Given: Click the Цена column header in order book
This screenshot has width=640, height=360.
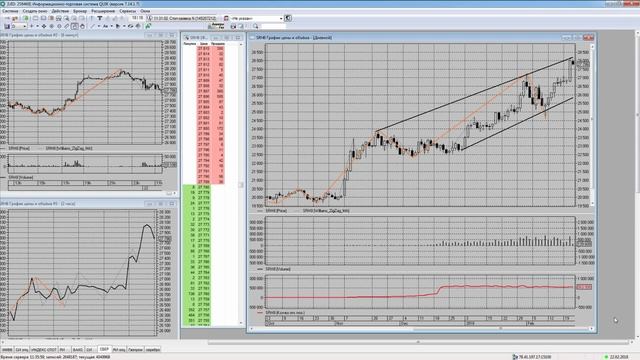Looking at the screenshot, I should coord(204,43).
